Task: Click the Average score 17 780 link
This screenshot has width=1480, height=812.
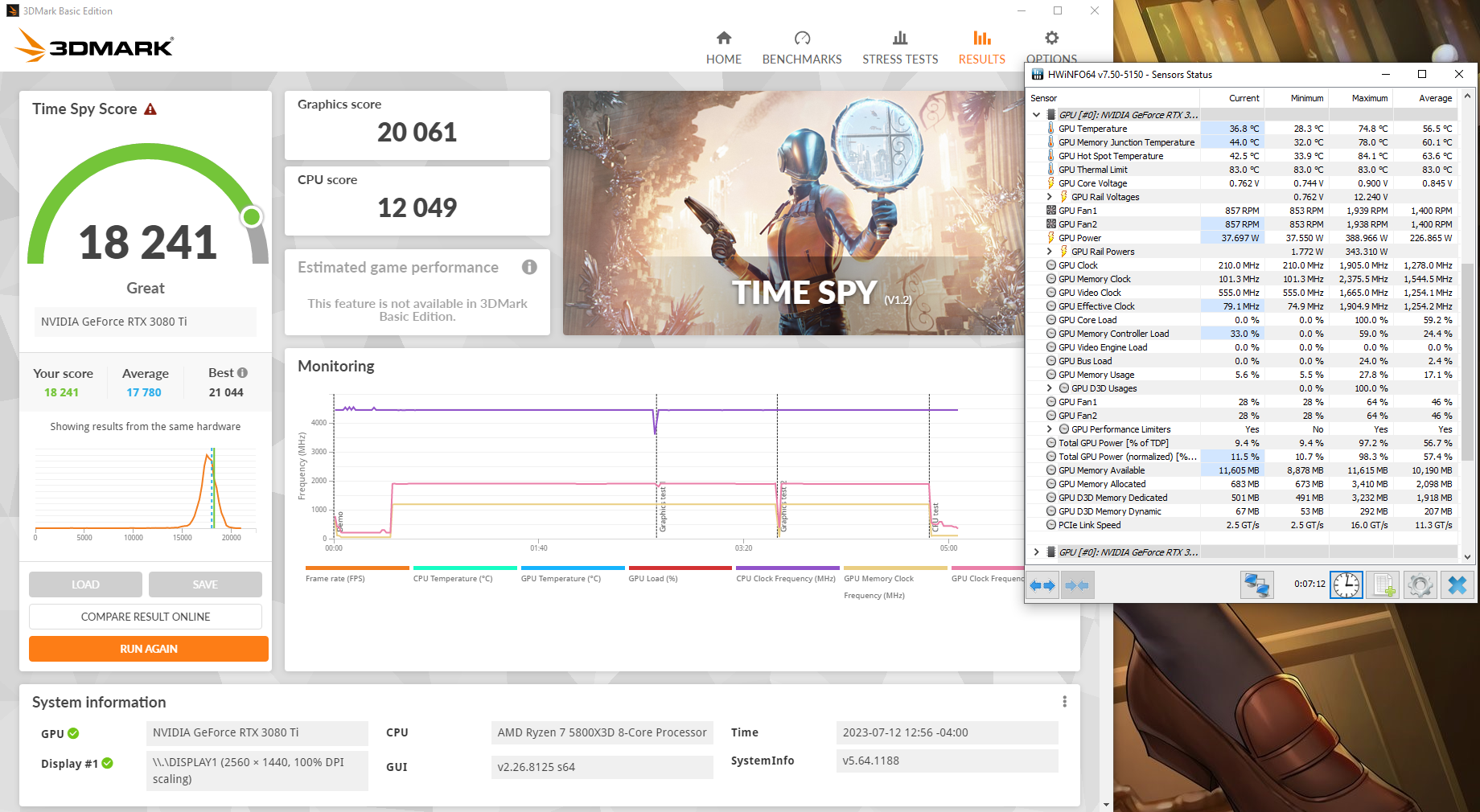Action: click(x=144, y=392)
